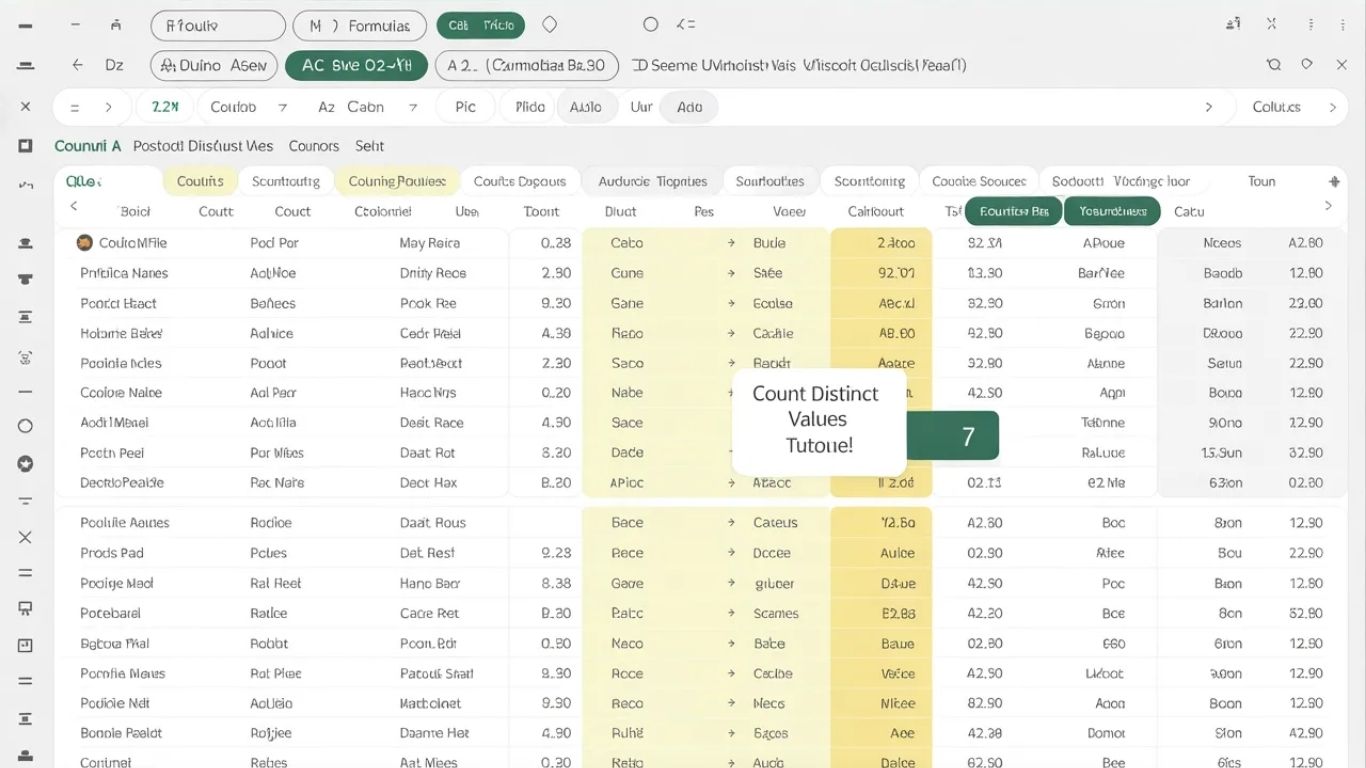Viewport: 1366px width, 768px height.
Task: Expand the Az Cabn font dropdown
Action: click(367, 106)
